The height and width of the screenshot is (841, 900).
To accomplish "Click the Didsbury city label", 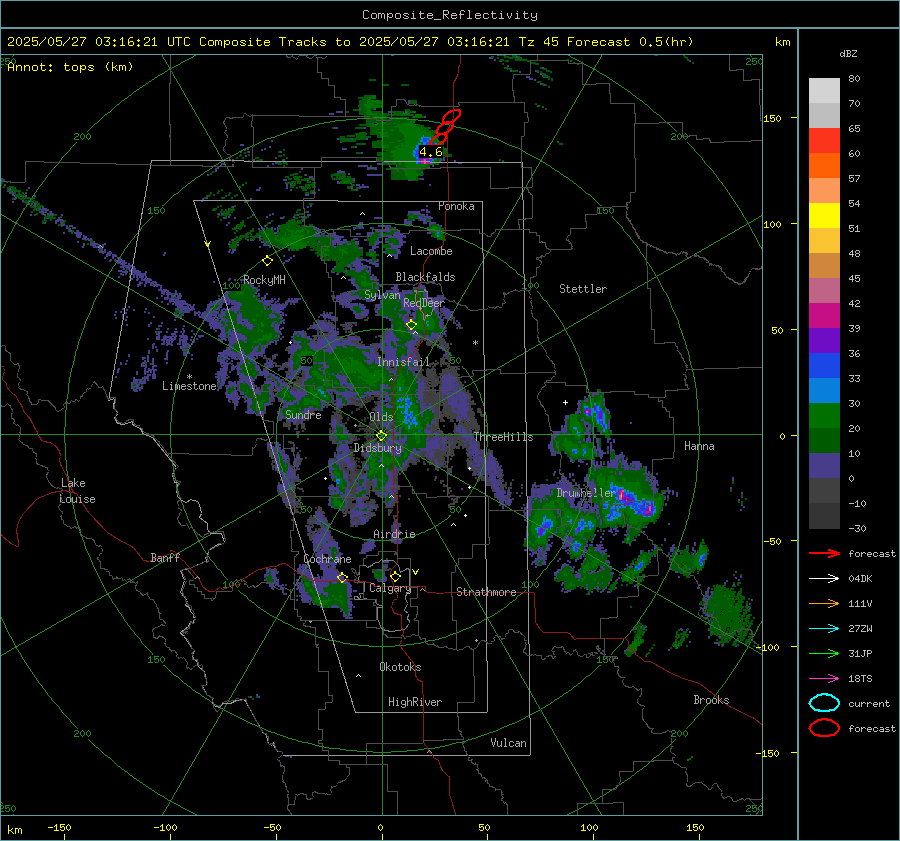I will coord(377,448).
